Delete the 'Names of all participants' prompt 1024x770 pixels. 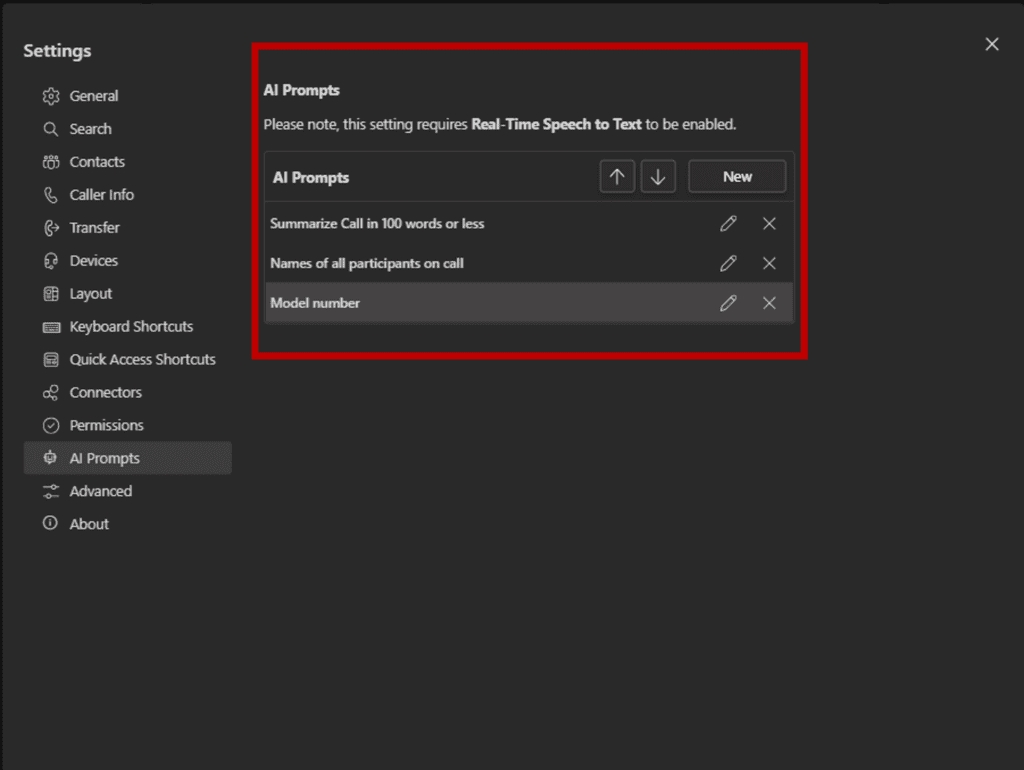click(x=769, y=263)
